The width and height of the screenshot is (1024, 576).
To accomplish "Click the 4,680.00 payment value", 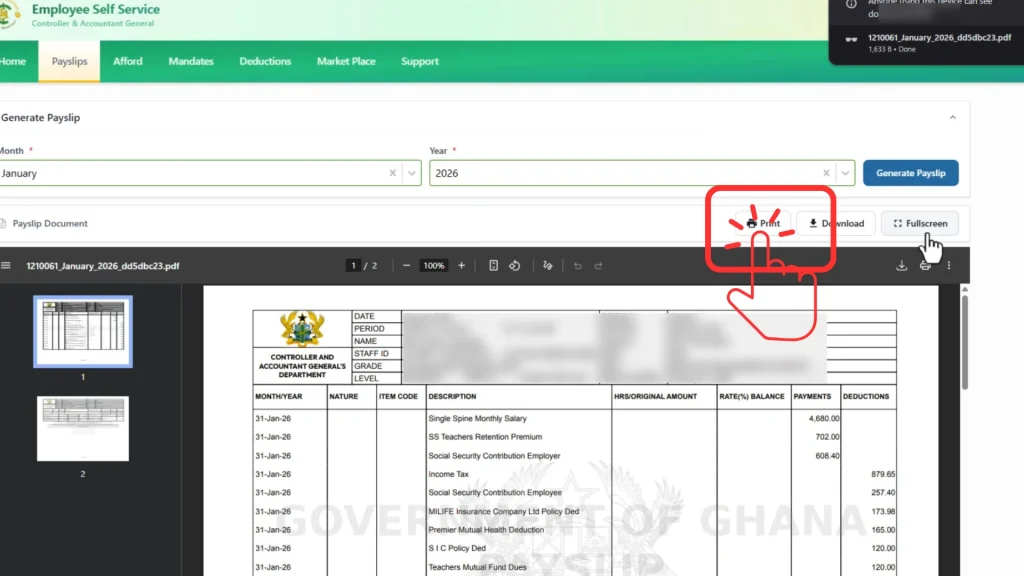I will pos(824,419).
